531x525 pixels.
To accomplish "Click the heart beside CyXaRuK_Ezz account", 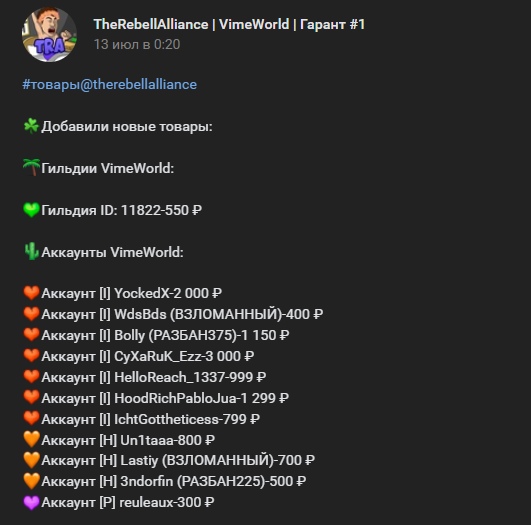I will click(31, 356).
